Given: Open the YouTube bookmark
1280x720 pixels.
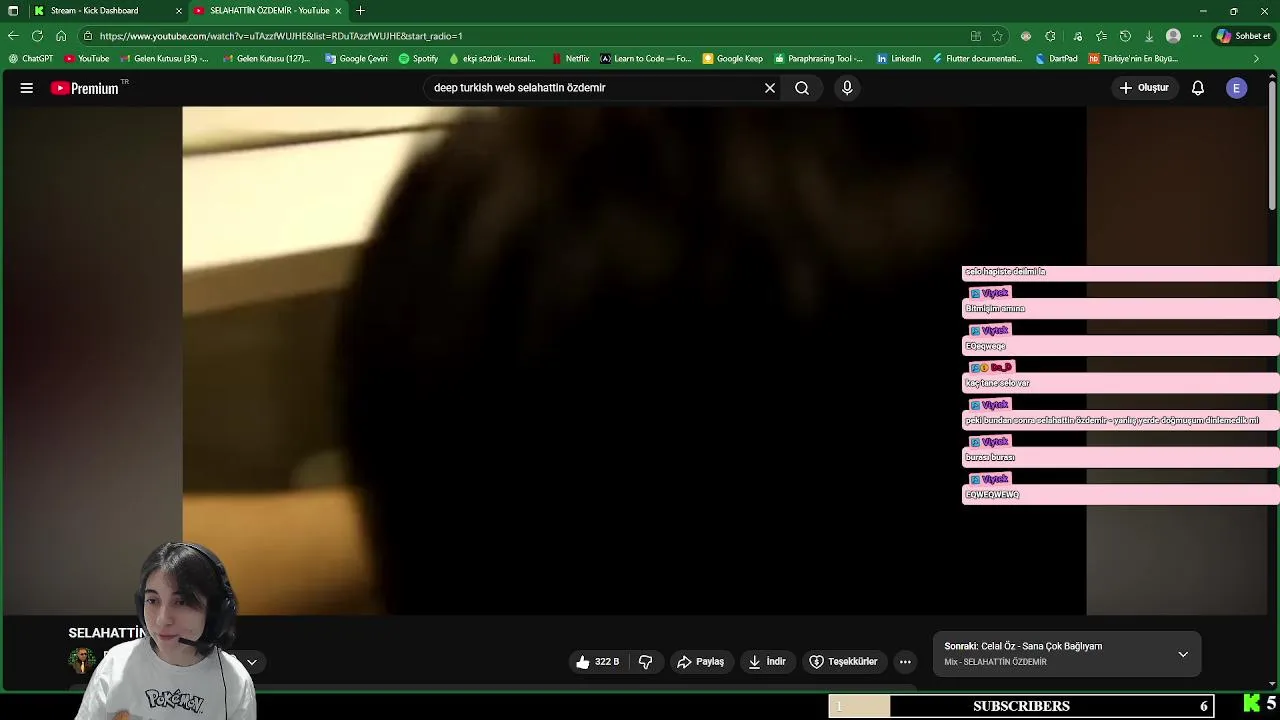Looking at the screenshot, I should pyautogui.click(x=86, y=59).
